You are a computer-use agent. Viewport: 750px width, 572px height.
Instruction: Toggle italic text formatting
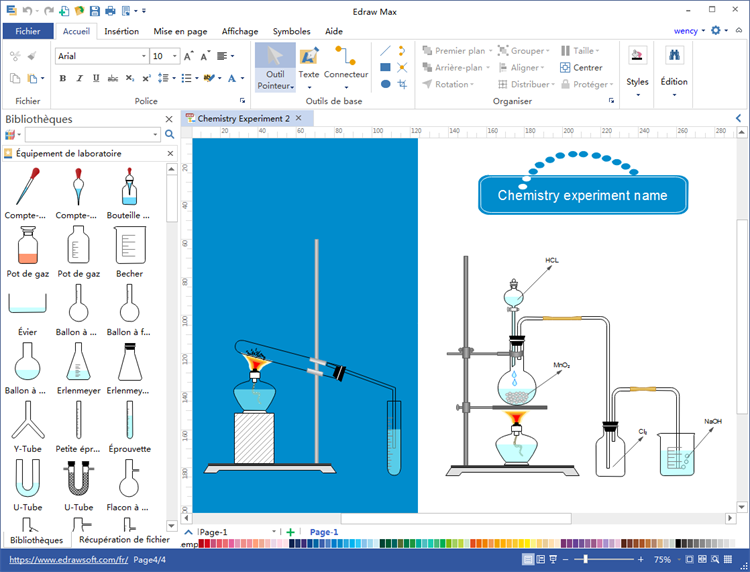point(78,78)
